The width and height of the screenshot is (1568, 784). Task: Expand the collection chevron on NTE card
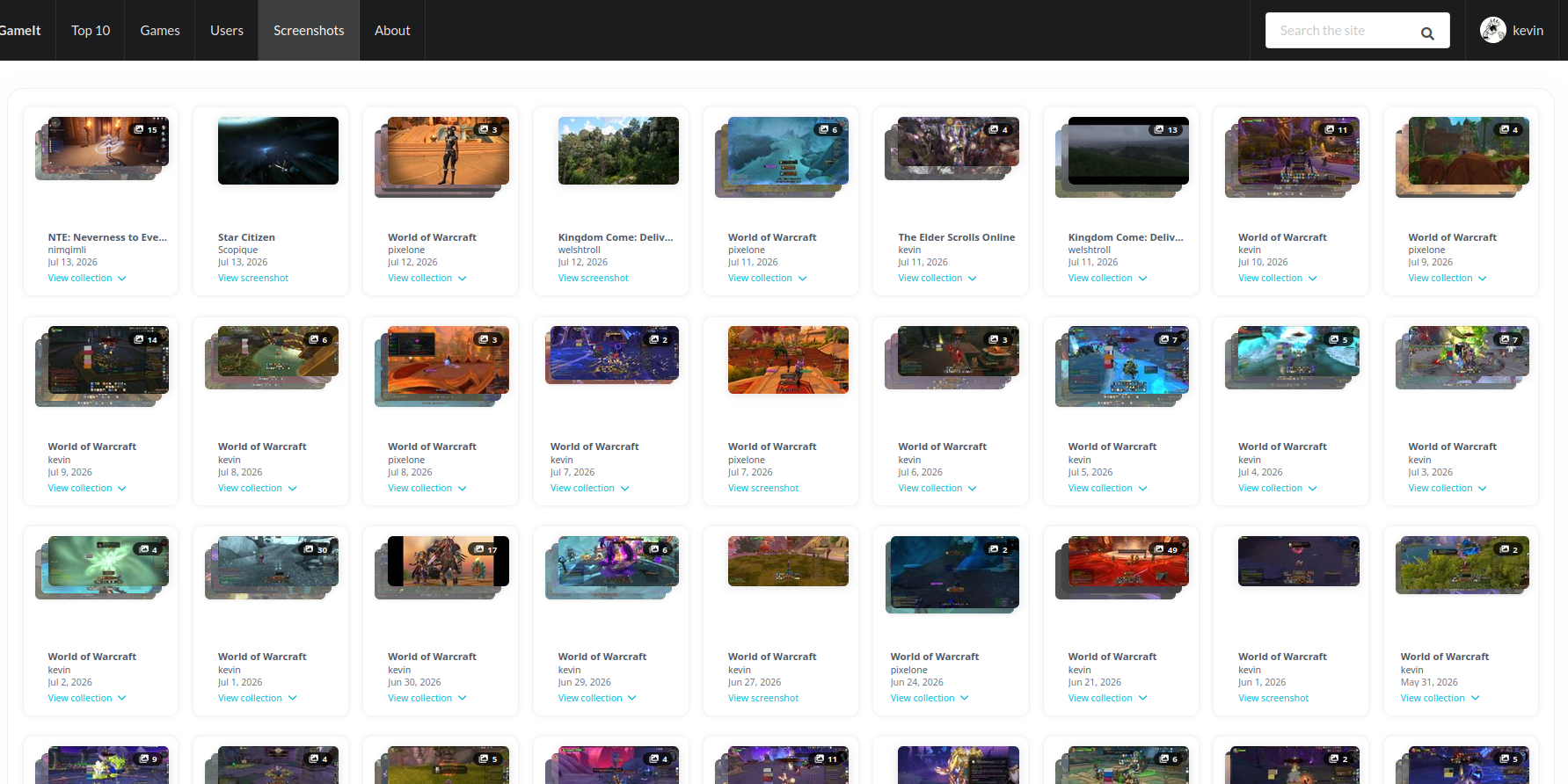[x=121, y=279]
